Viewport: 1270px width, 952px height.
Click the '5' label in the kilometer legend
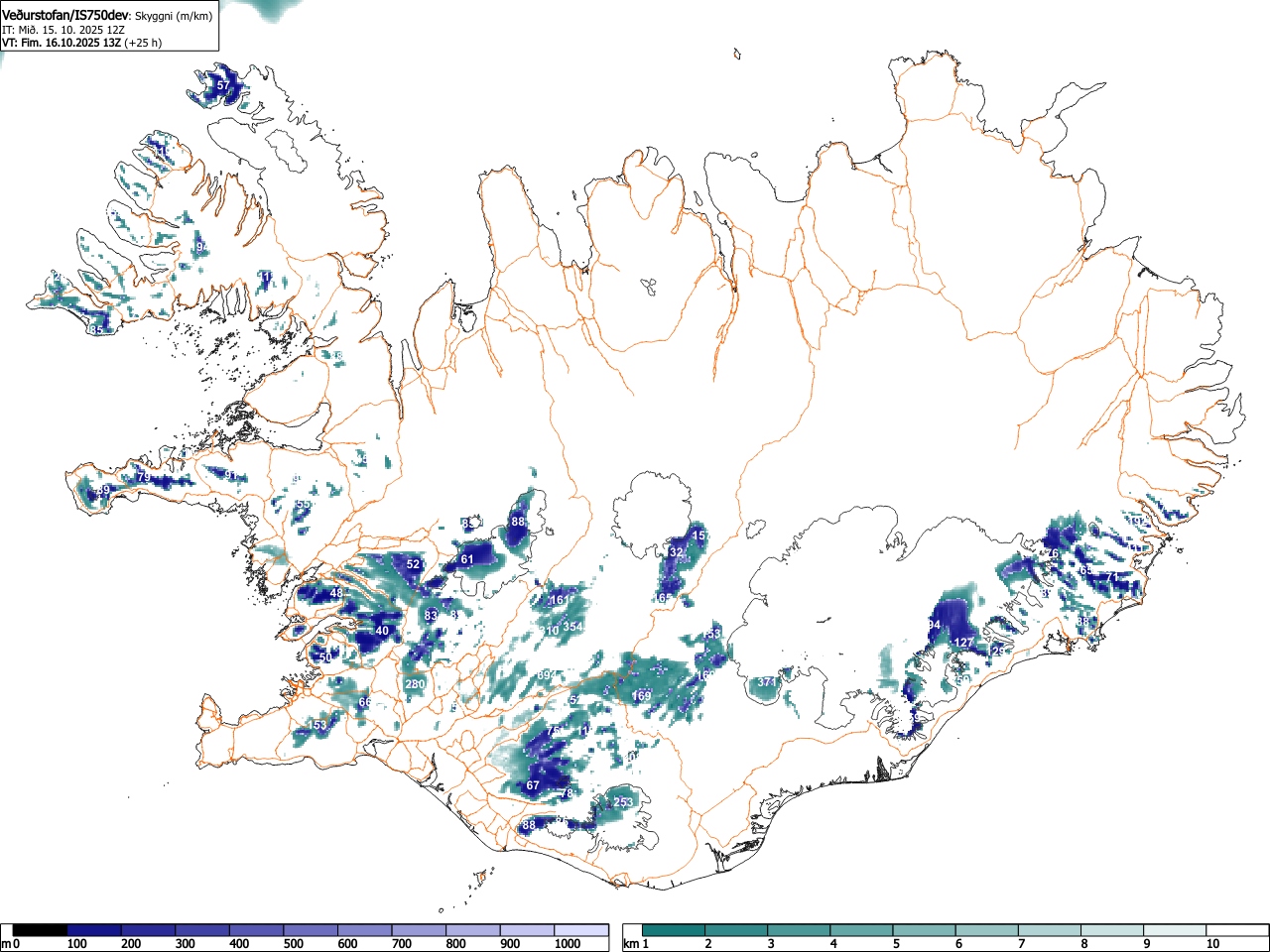pos(896,944)
